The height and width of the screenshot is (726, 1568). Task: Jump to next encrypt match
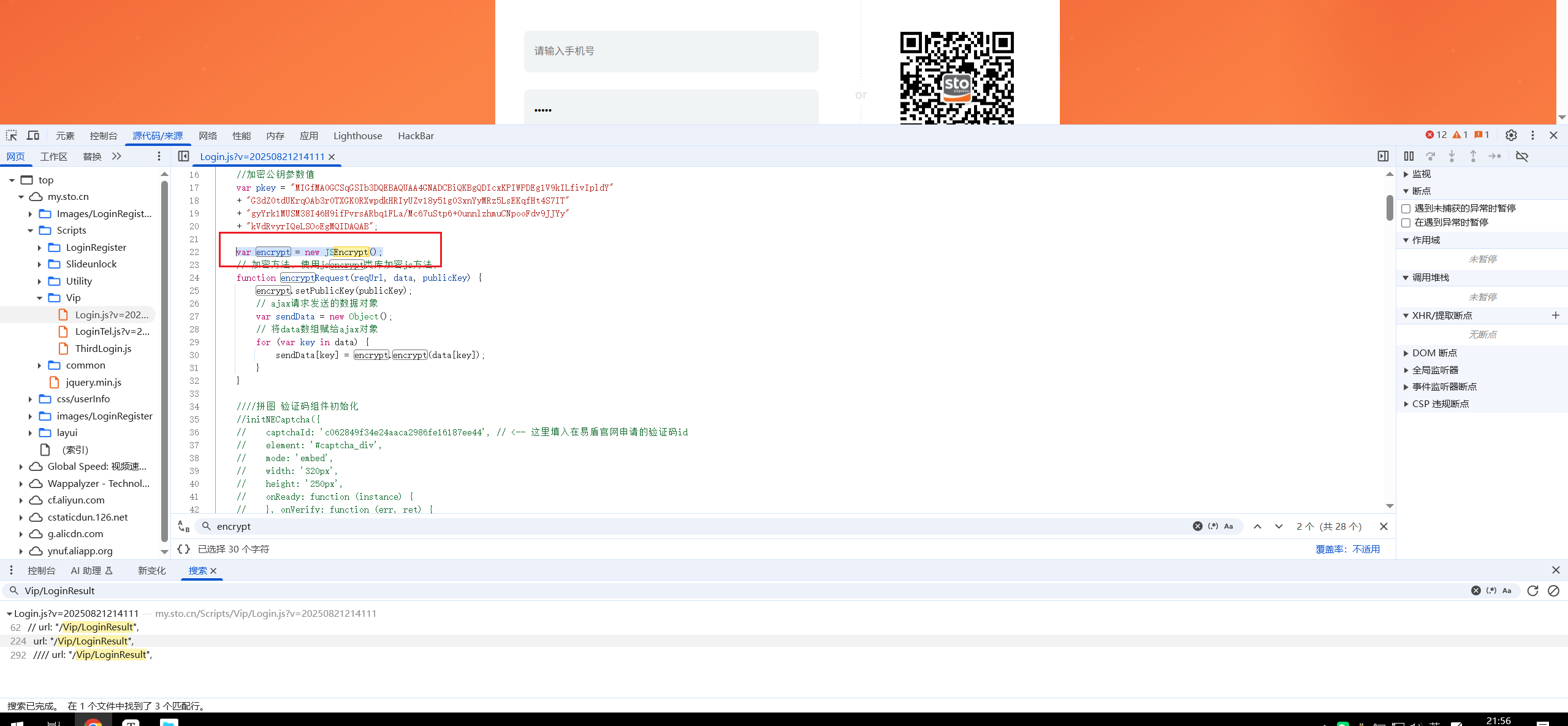point(1279,526)
